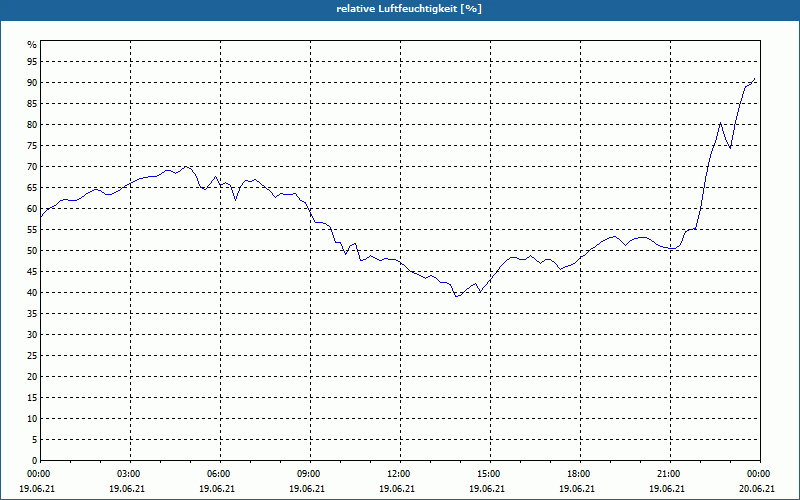This screenshot has height=500, width=800.
Task: Select the "06:00" time axis label
Action: (220, 474)
